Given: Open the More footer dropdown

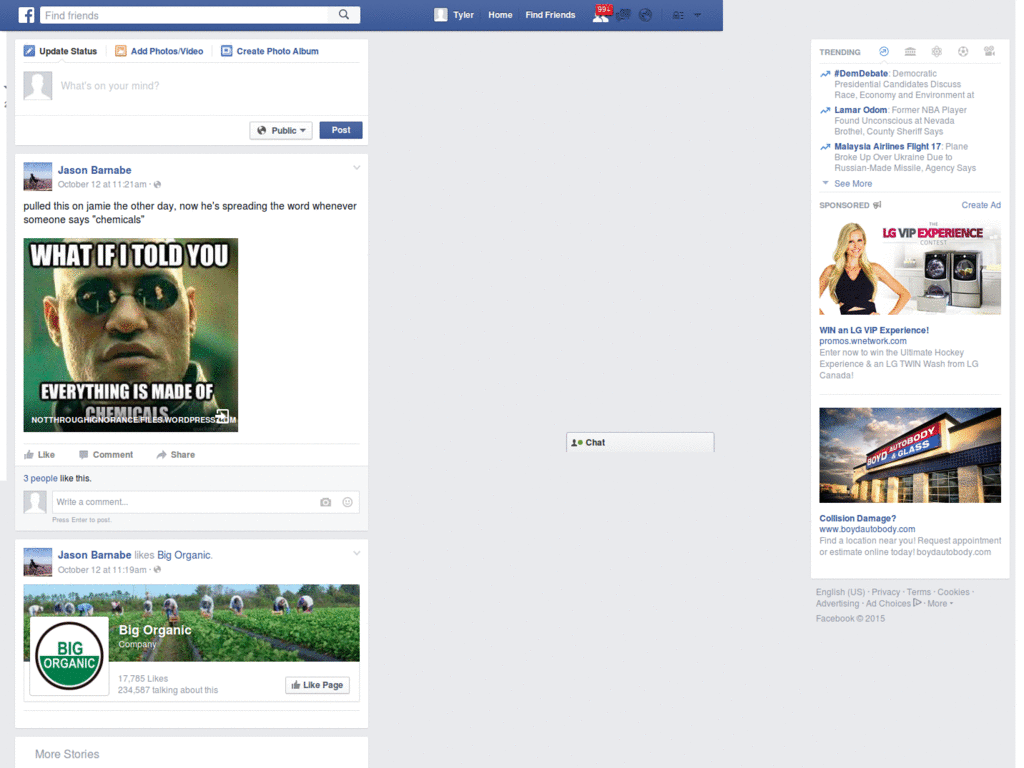Looking at the screenshot, I should click(x=940, y=603).
